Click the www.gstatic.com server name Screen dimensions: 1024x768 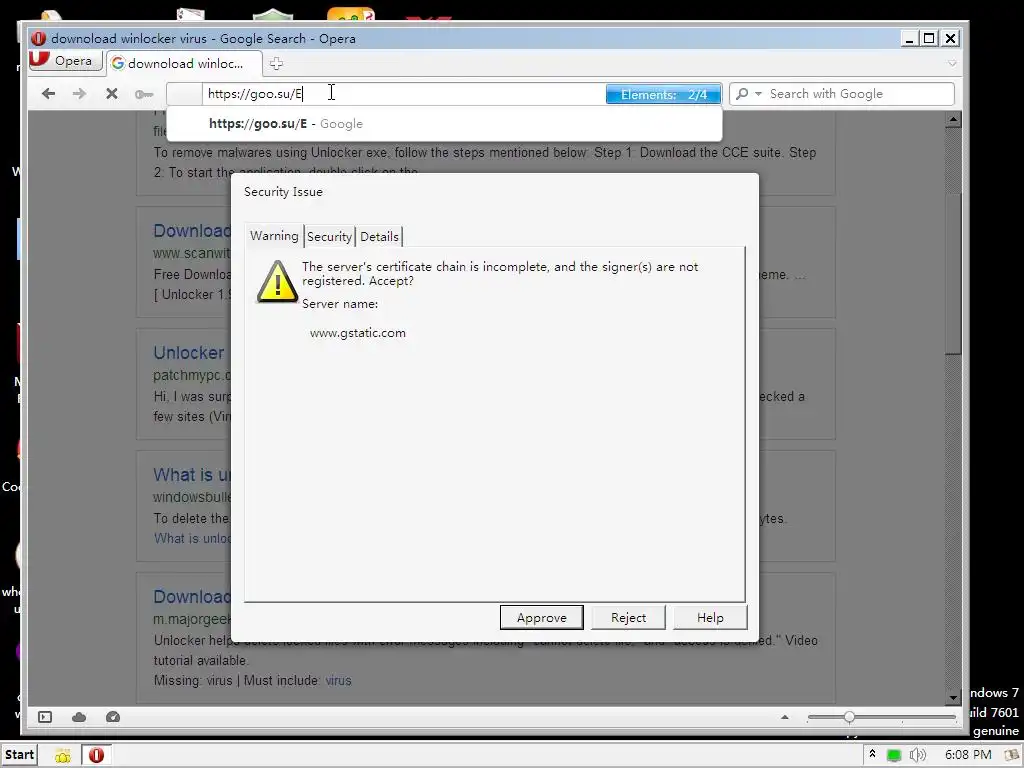[358, 332]
